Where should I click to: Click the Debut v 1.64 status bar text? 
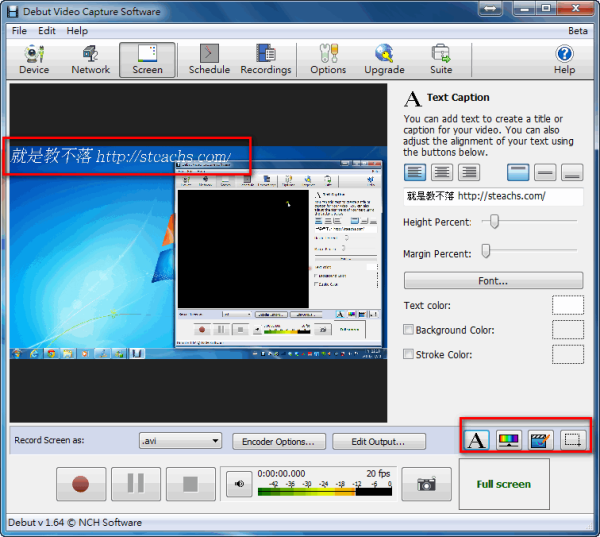point(75,522)
